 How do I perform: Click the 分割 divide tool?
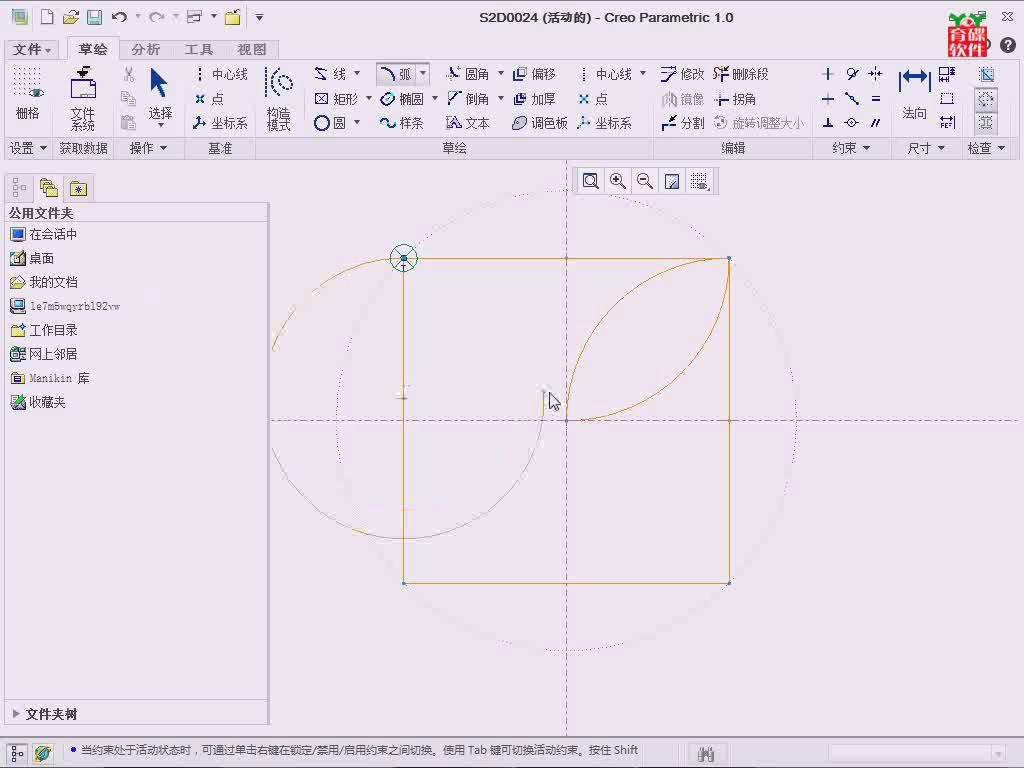click(682, 123)
